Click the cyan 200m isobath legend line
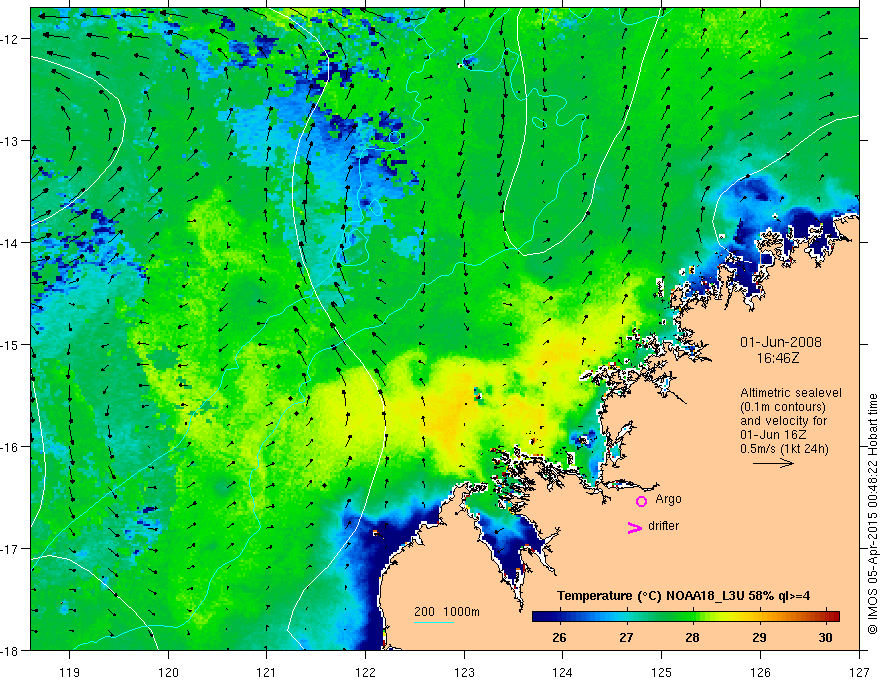 pos(434,623)
